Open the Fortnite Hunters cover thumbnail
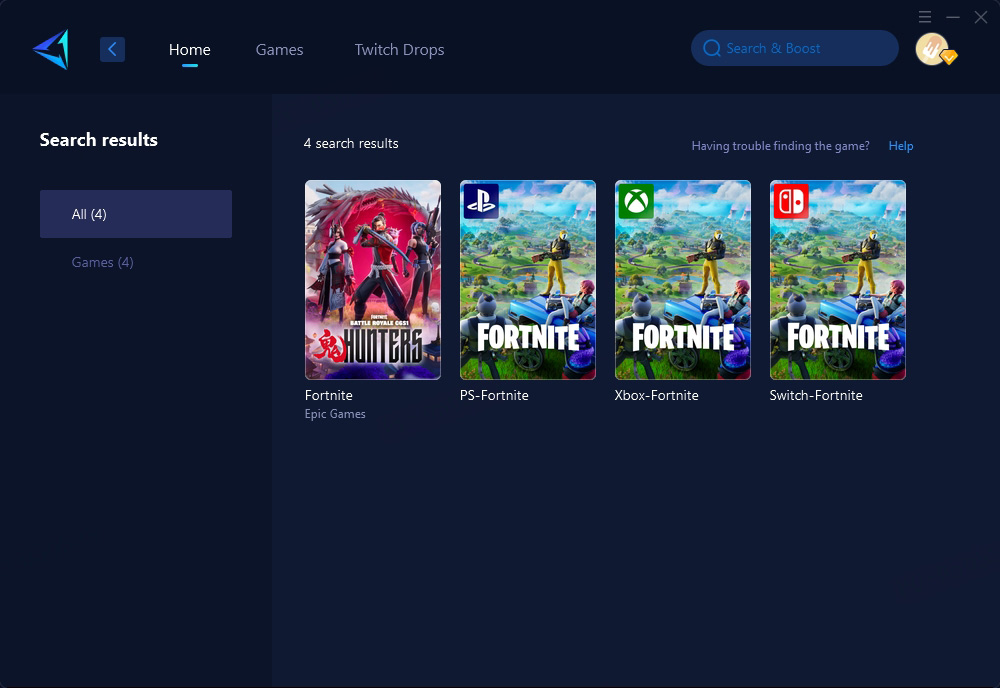The image size is (1000, 688). [372, 280]
